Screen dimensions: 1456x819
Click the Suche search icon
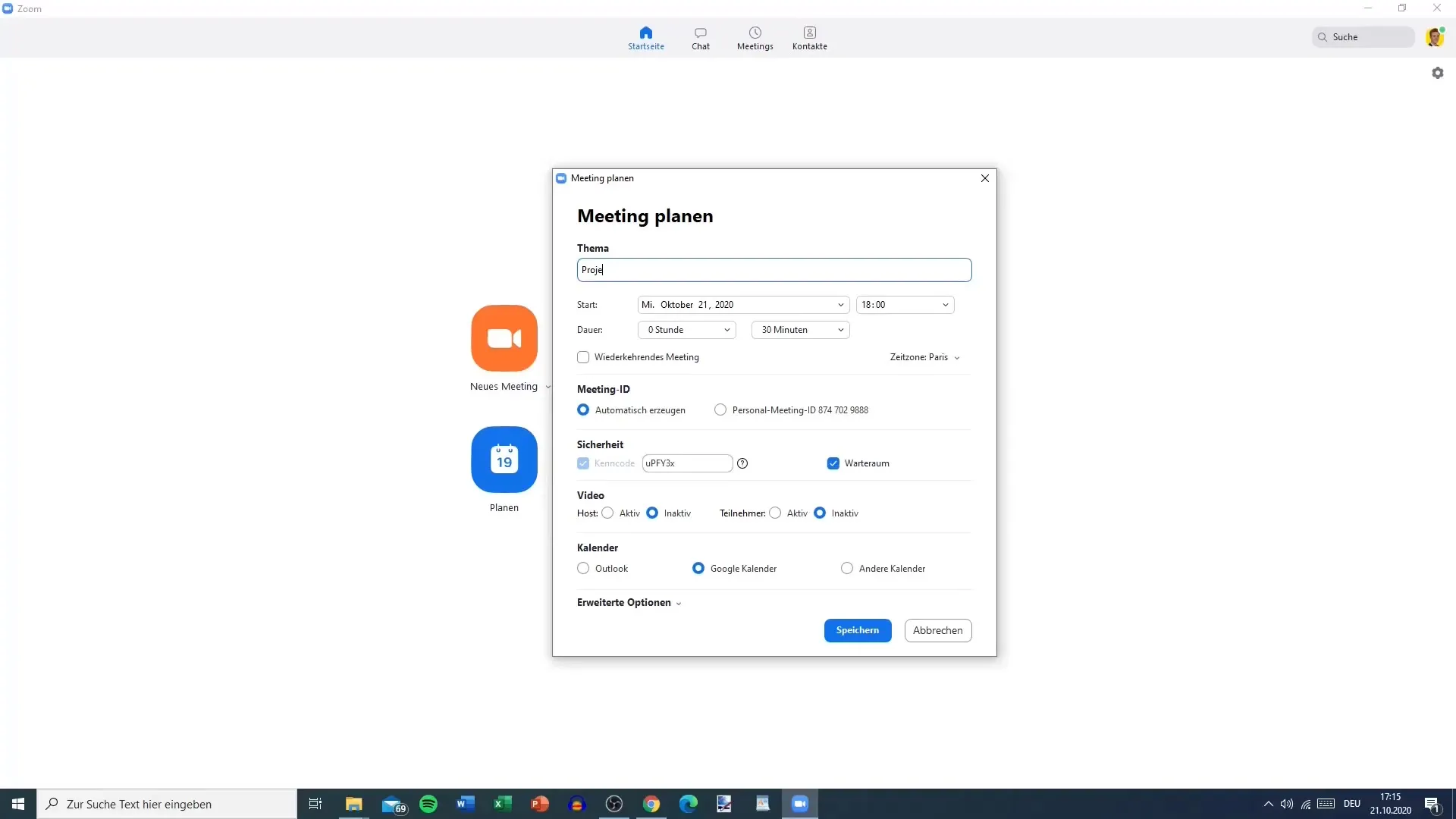pyautogui.click(x=1322, y=37)
